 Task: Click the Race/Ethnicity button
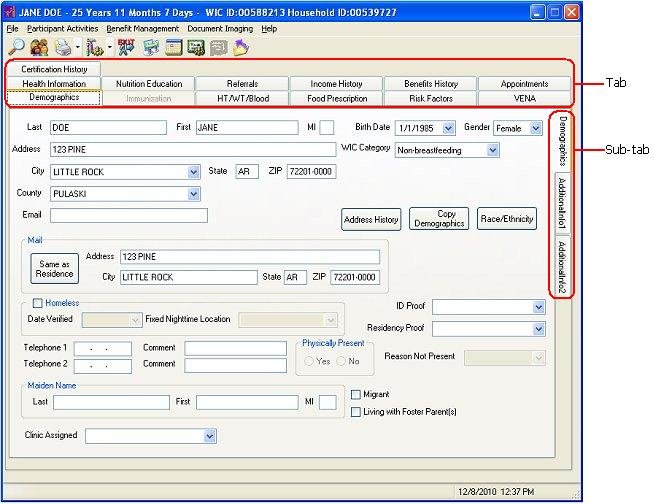tap(507, 219)
